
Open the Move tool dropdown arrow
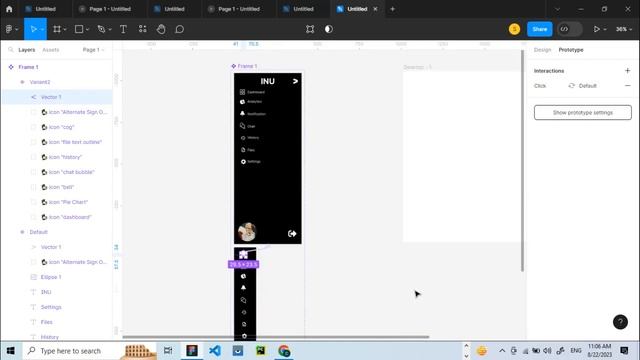[x=42, y=29]
